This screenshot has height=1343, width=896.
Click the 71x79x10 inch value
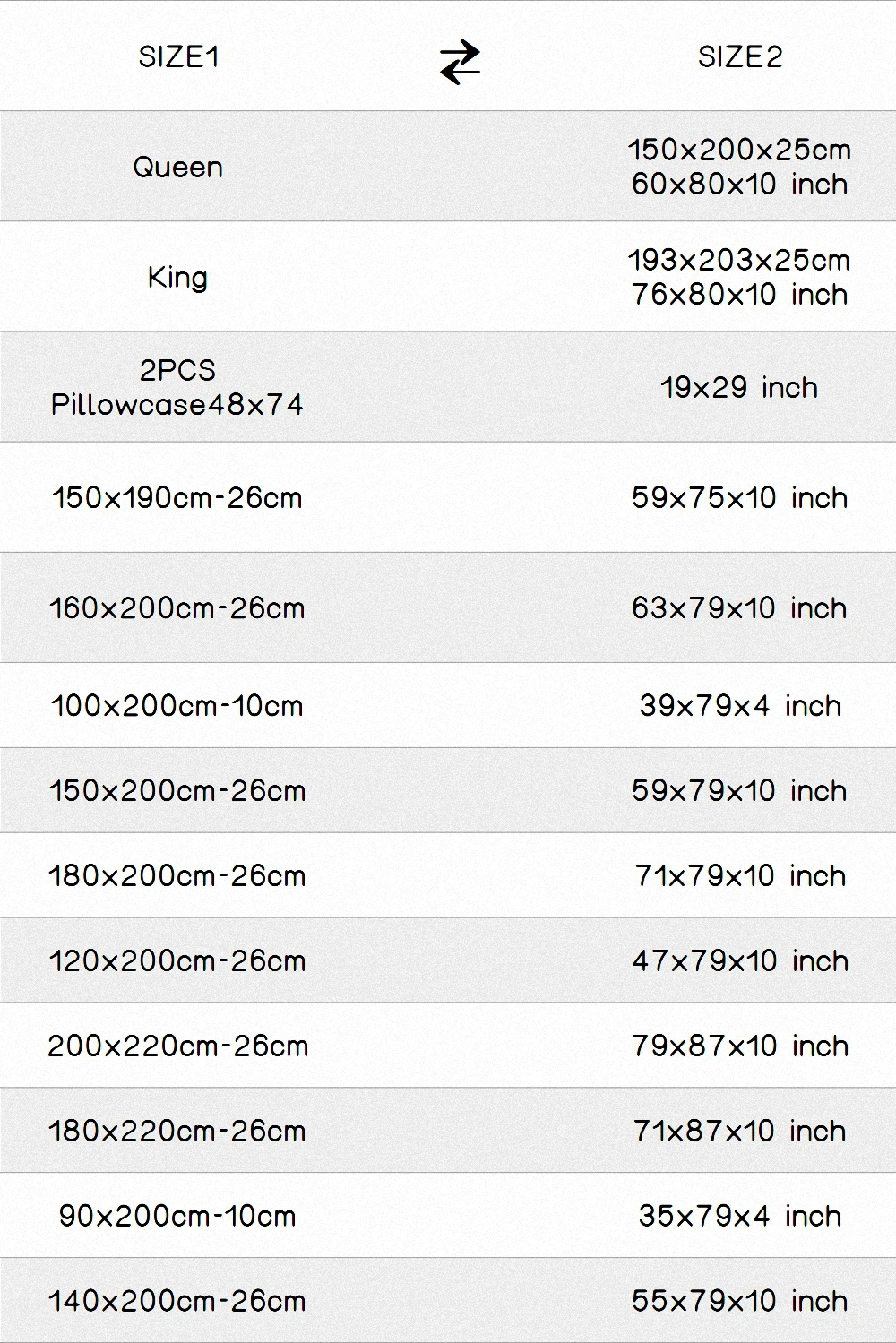click(740, 875)
